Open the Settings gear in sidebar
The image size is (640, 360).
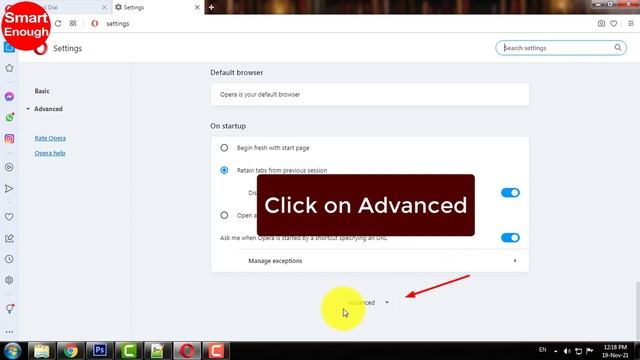click(9, 280)
